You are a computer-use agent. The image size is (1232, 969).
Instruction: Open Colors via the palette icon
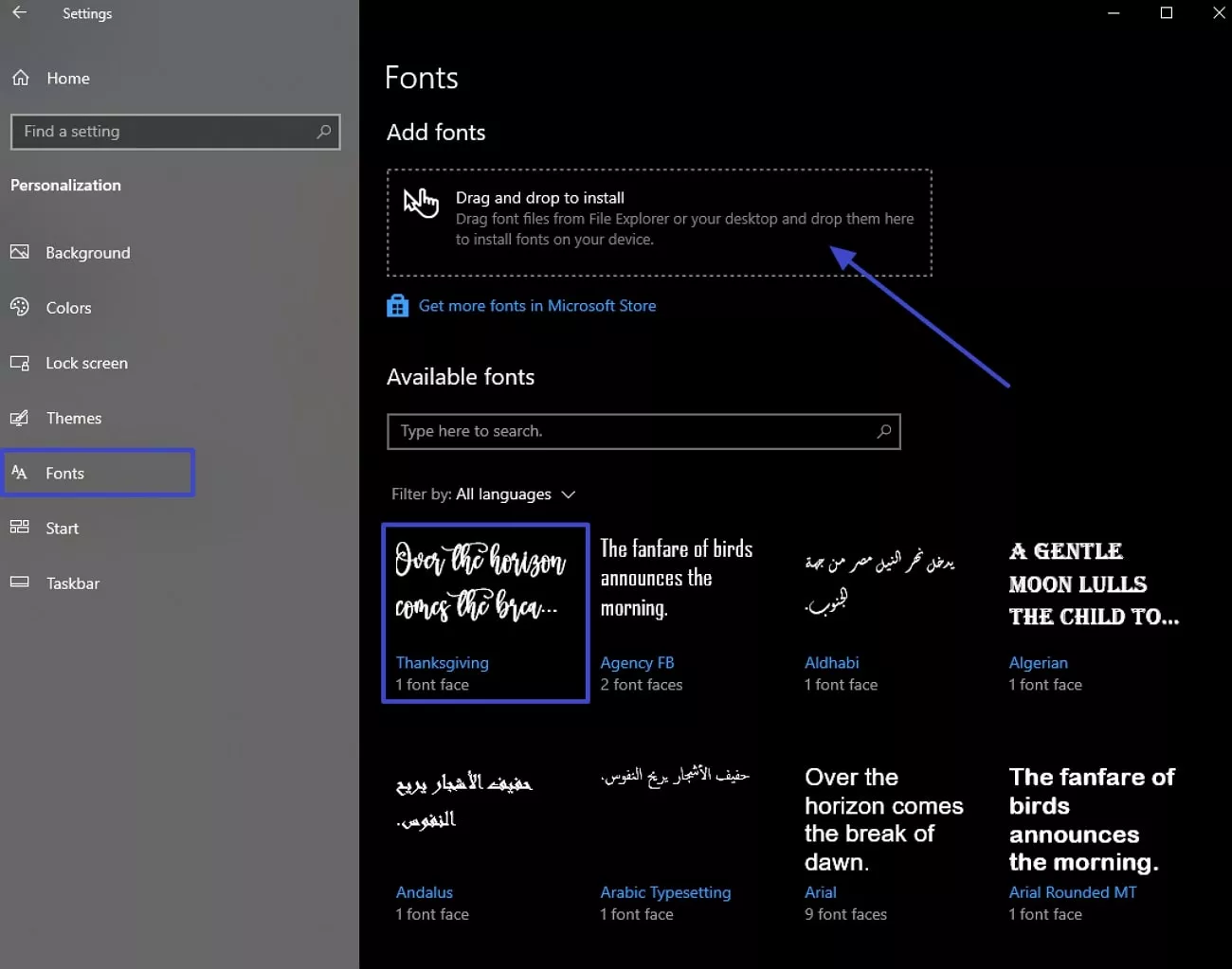pyautogui.click(x=20, y=307)
